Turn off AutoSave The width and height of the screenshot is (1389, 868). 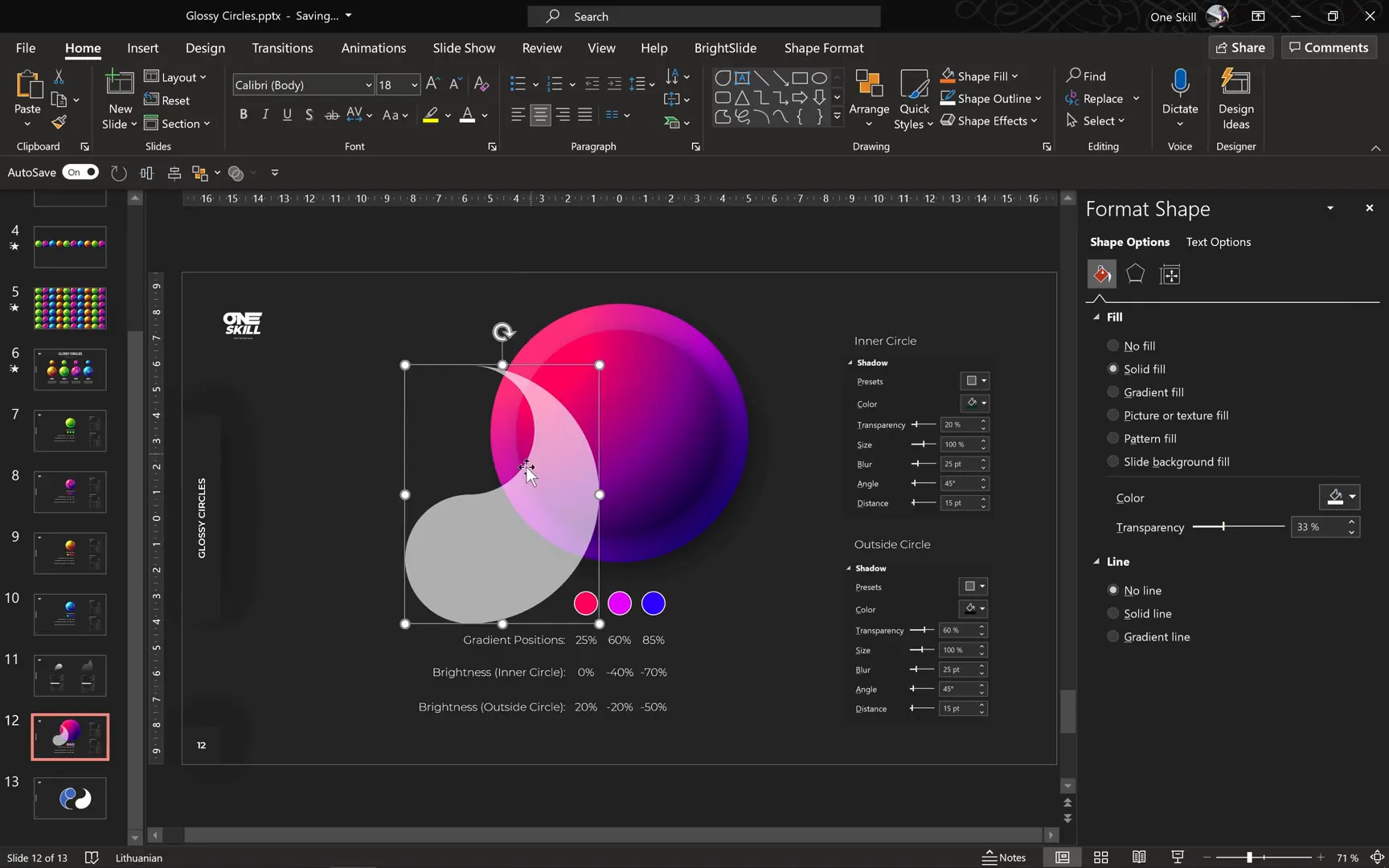pyautogui.click(x=80, y=172)
